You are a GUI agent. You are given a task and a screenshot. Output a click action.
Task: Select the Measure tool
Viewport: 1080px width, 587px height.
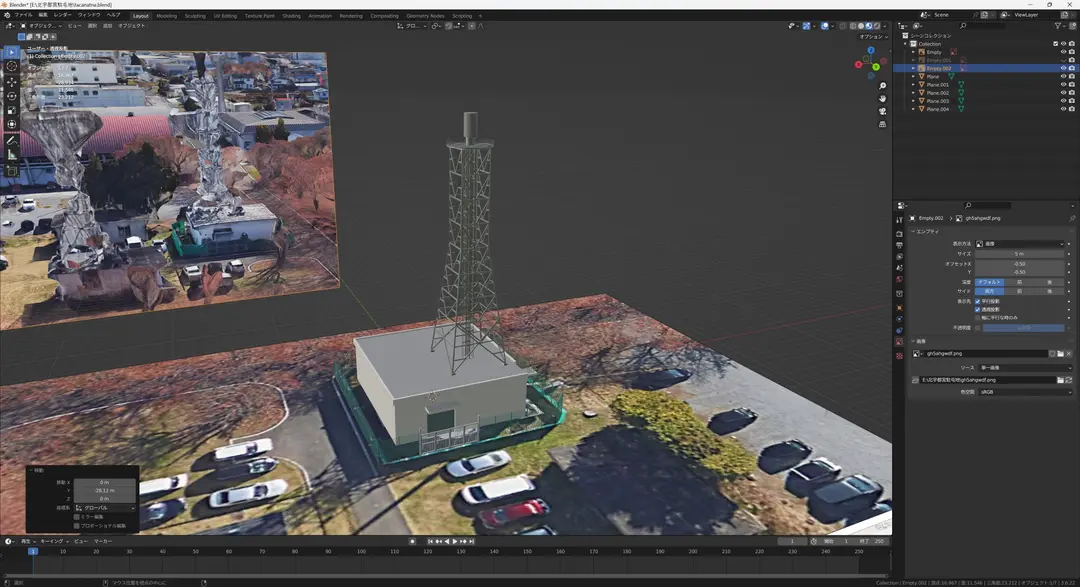pyautogui.click(x=12, y=155)
